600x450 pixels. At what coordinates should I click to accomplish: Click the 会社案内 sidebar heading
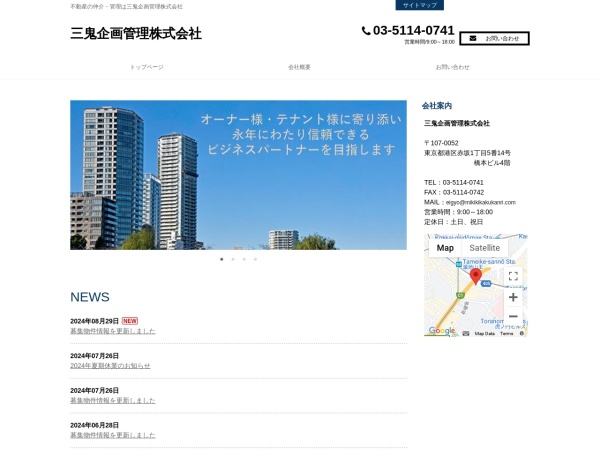pyautogui.click(x=437, y=106)
